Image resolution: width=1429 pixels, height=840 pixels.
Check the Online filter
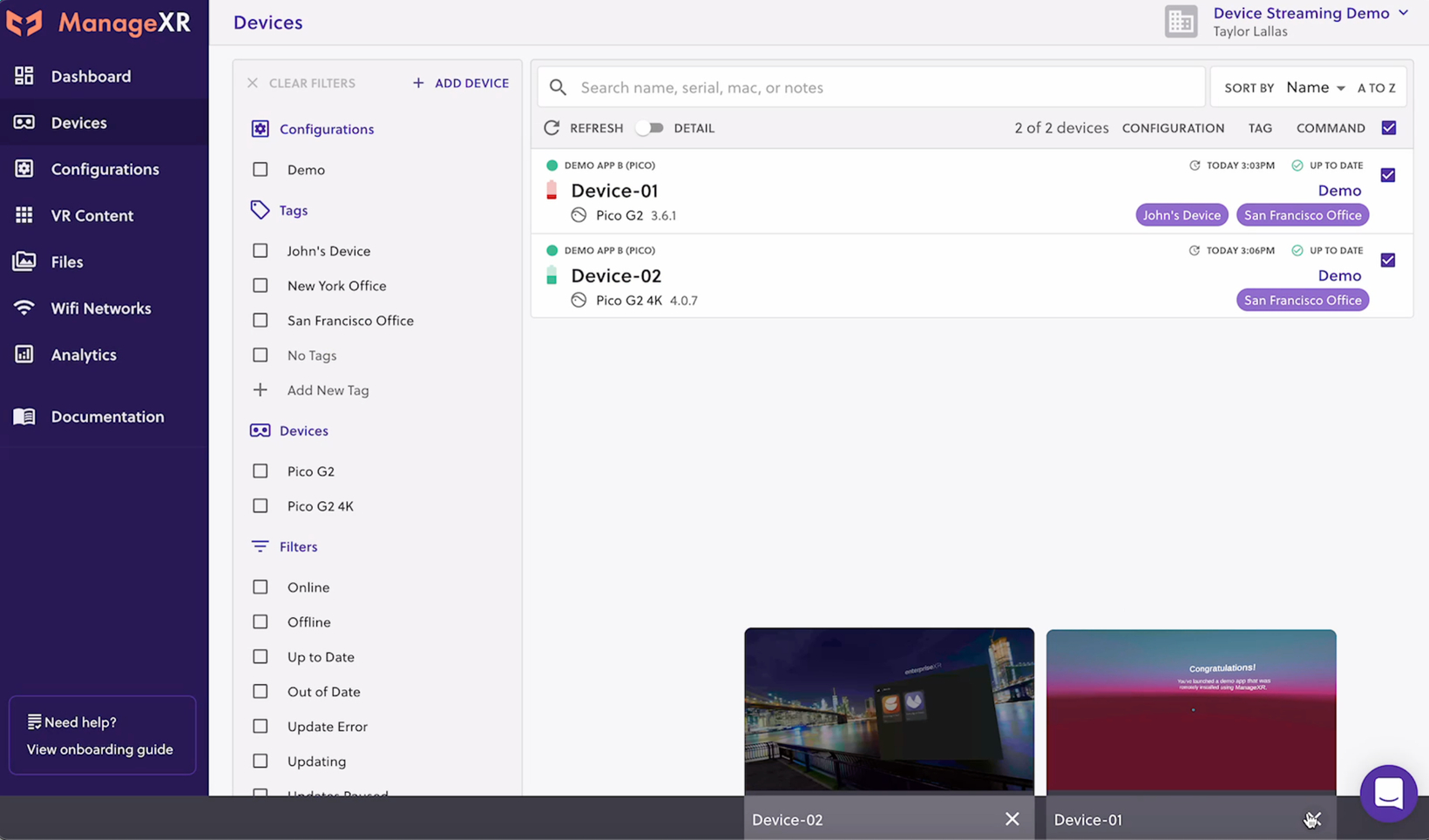pyautogui.click(x=261, y=587)
